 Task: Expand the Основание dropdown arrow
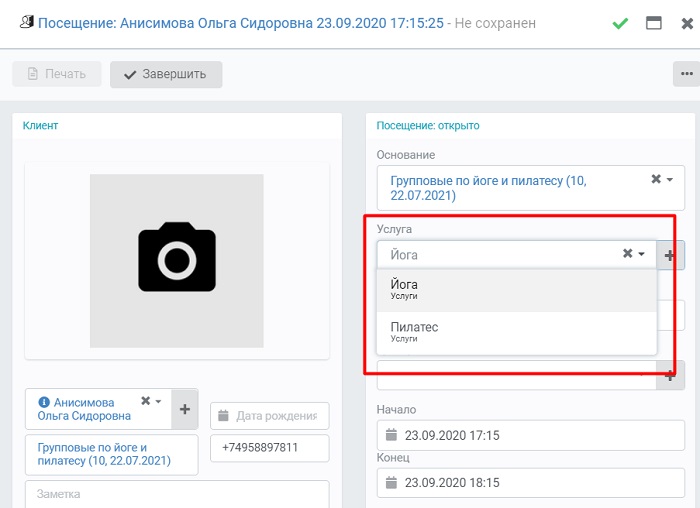coord(670,179)
